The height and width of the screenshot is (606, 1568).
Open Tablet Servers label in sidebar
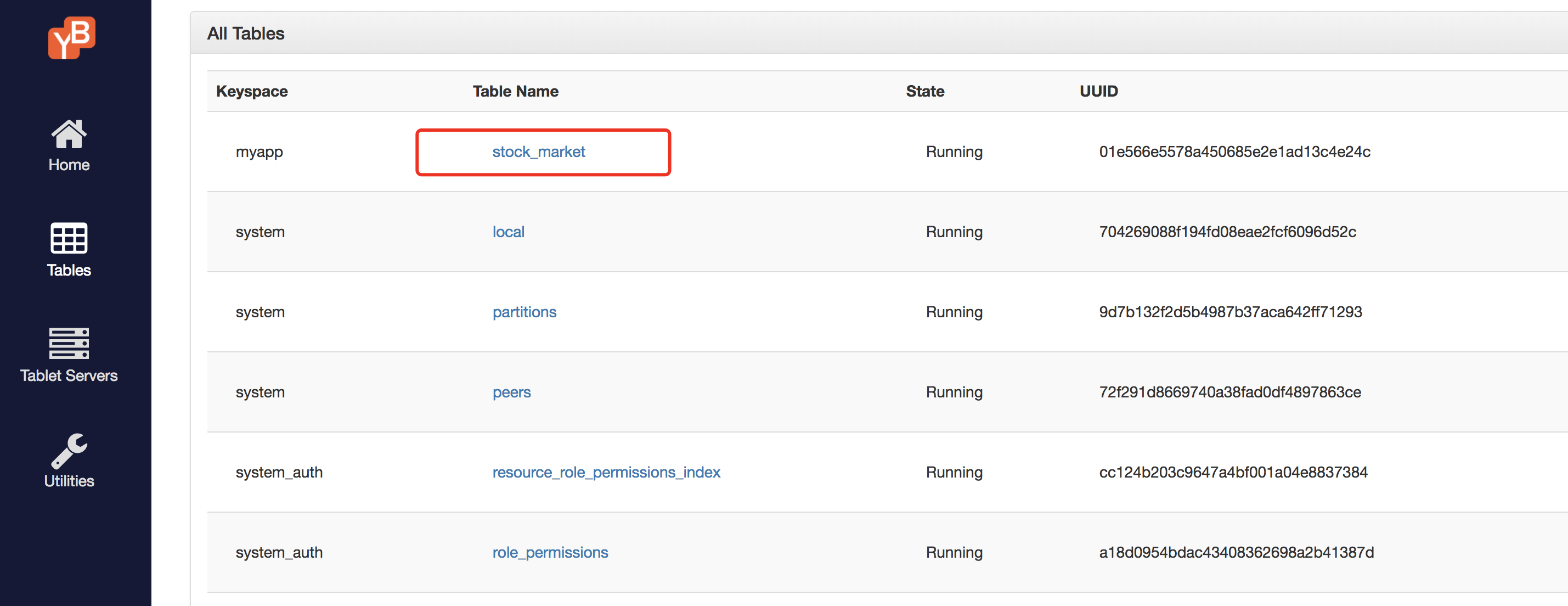pyautogui.click(x=69, y=376)
